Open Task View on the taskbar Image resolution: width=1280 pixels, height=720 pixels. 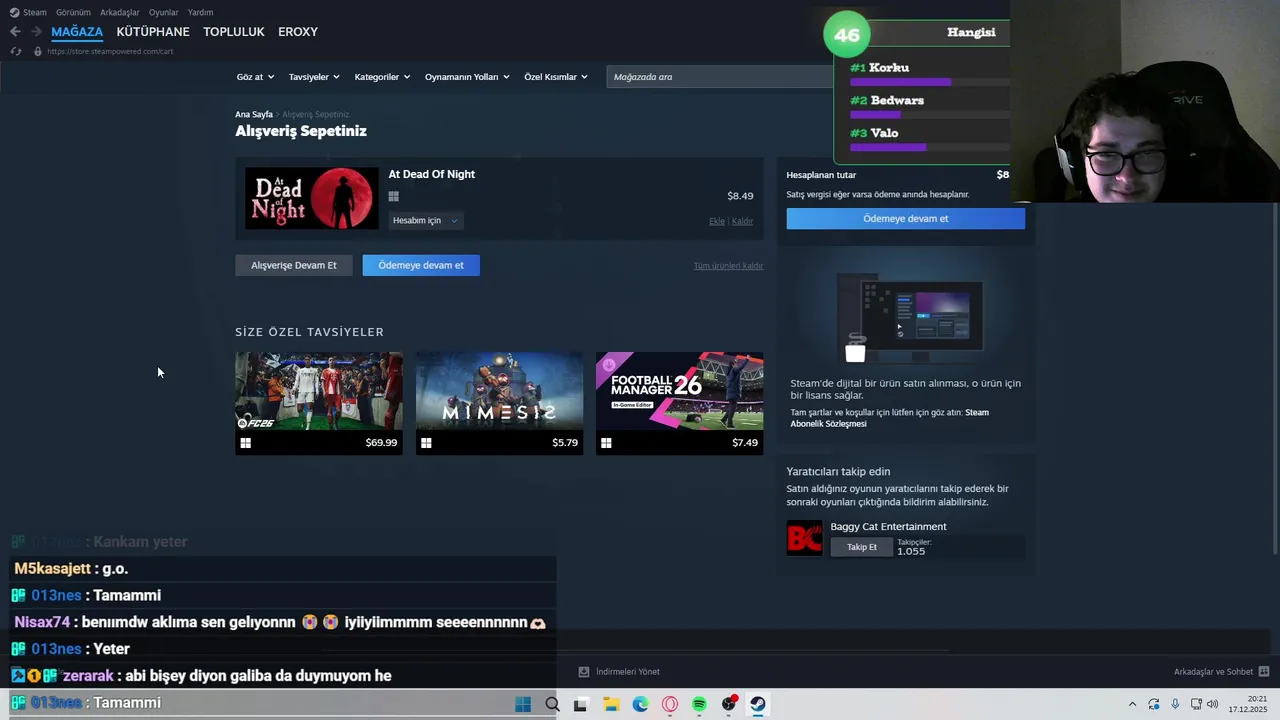580,704
